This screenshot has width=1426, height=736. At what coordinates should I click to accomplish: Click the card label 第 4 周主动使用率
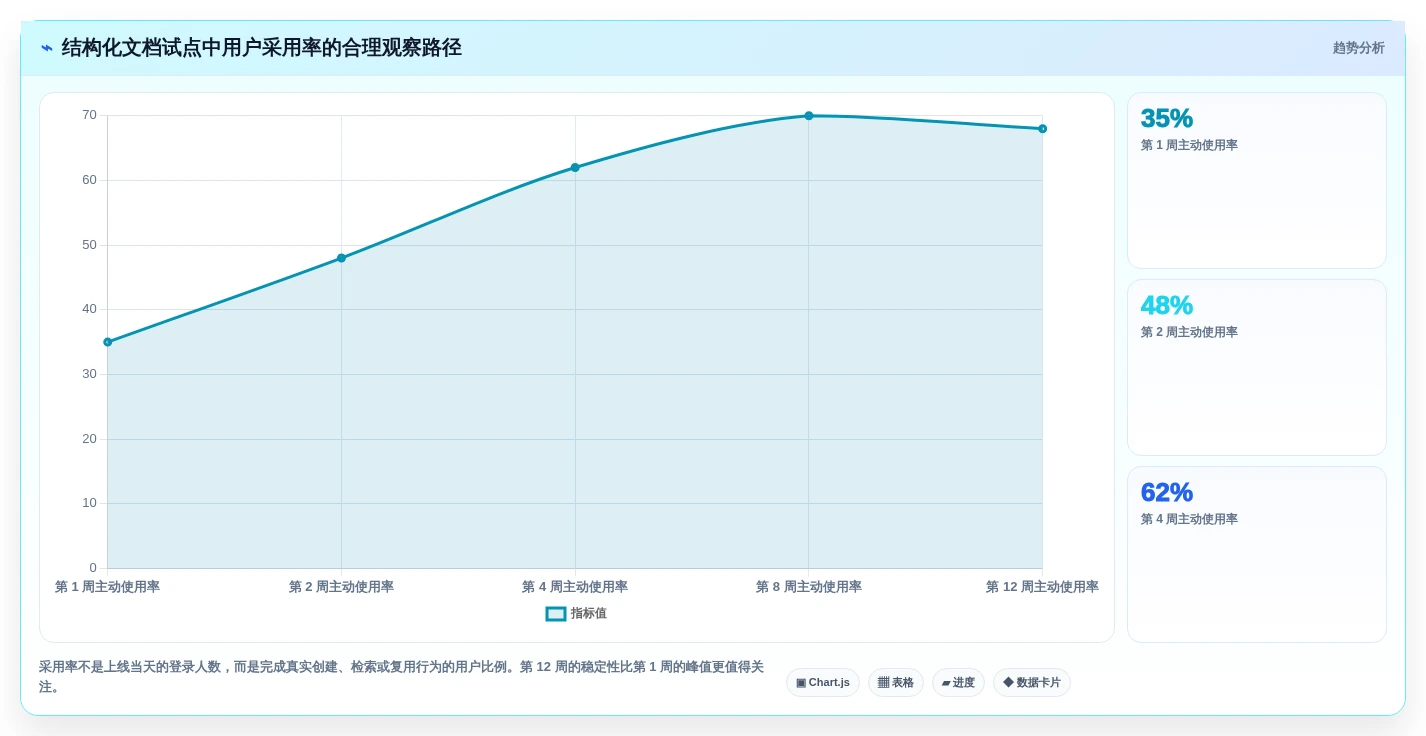click(1189, 519)
